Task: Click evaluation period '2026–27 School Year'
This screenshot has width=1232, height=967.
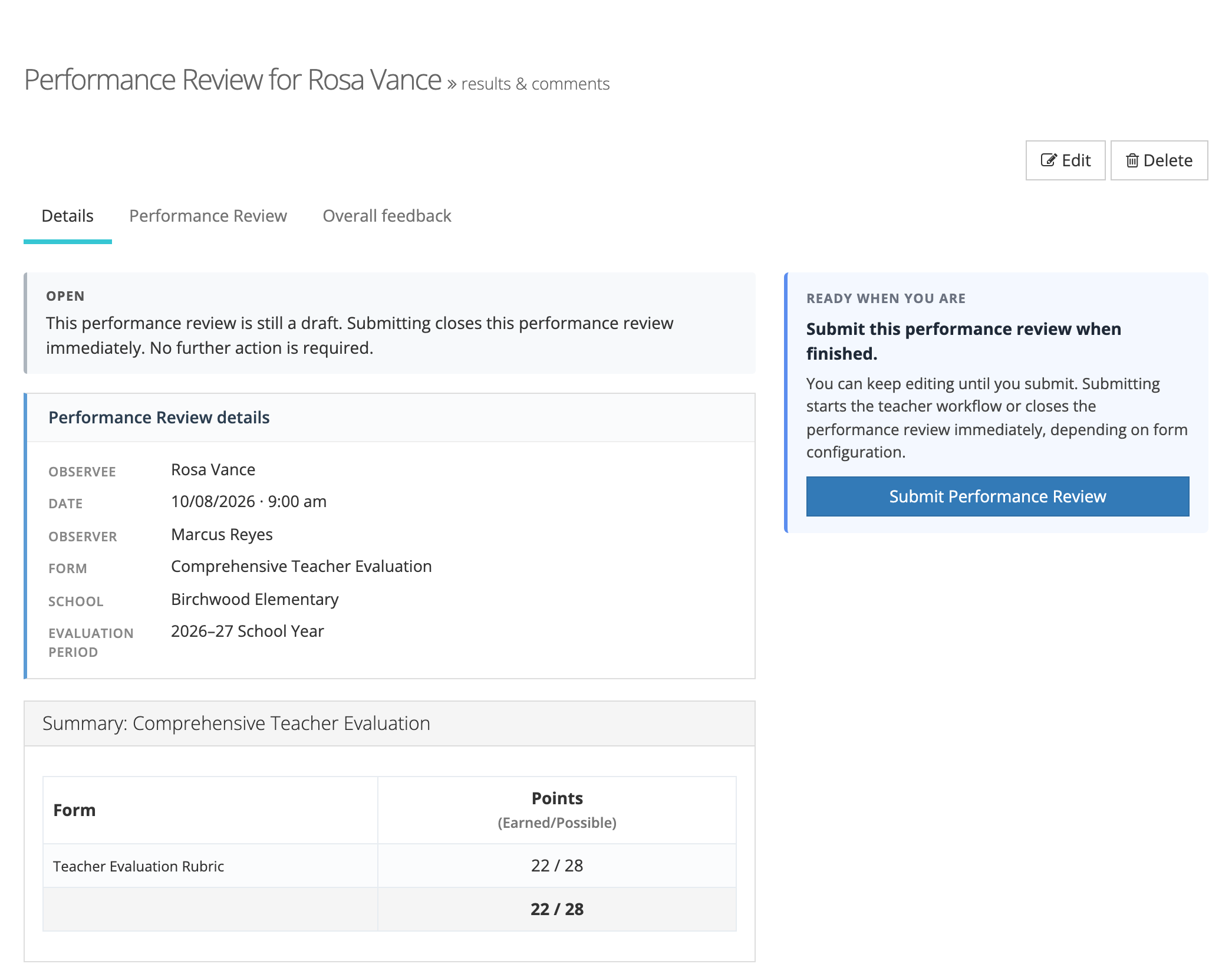Action: pyautogui.click(x=247, y=631)
